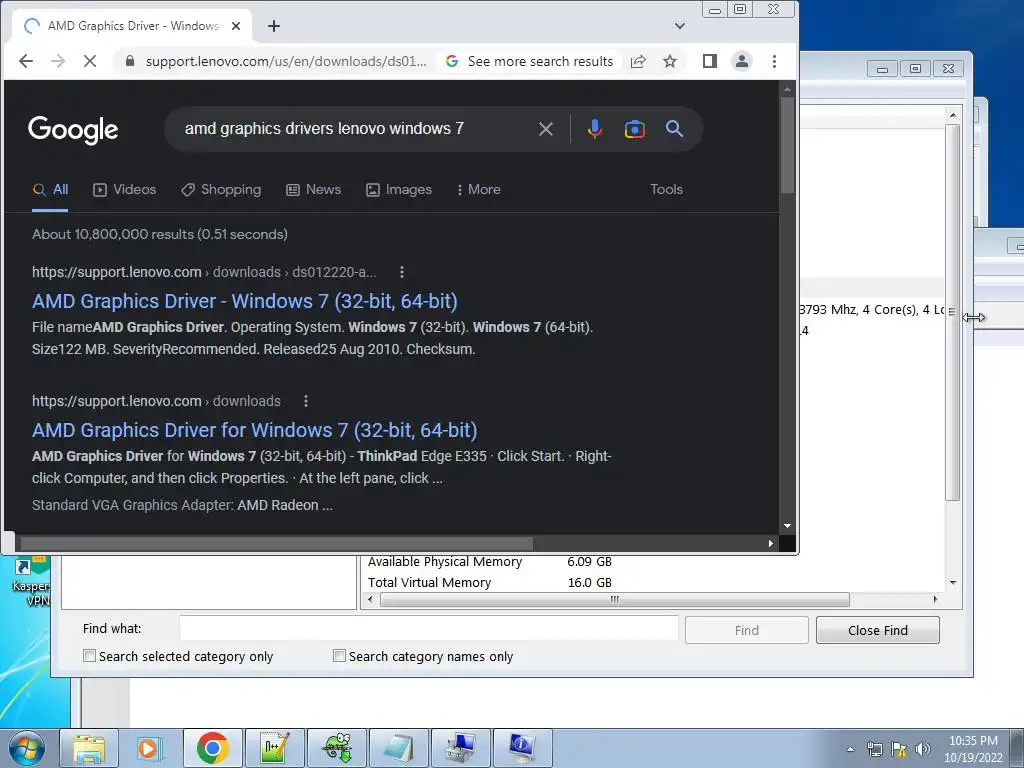Open Windows Explorer from the taskbar
This screenshot has width=1024, height=768.
tap(89, 748)
